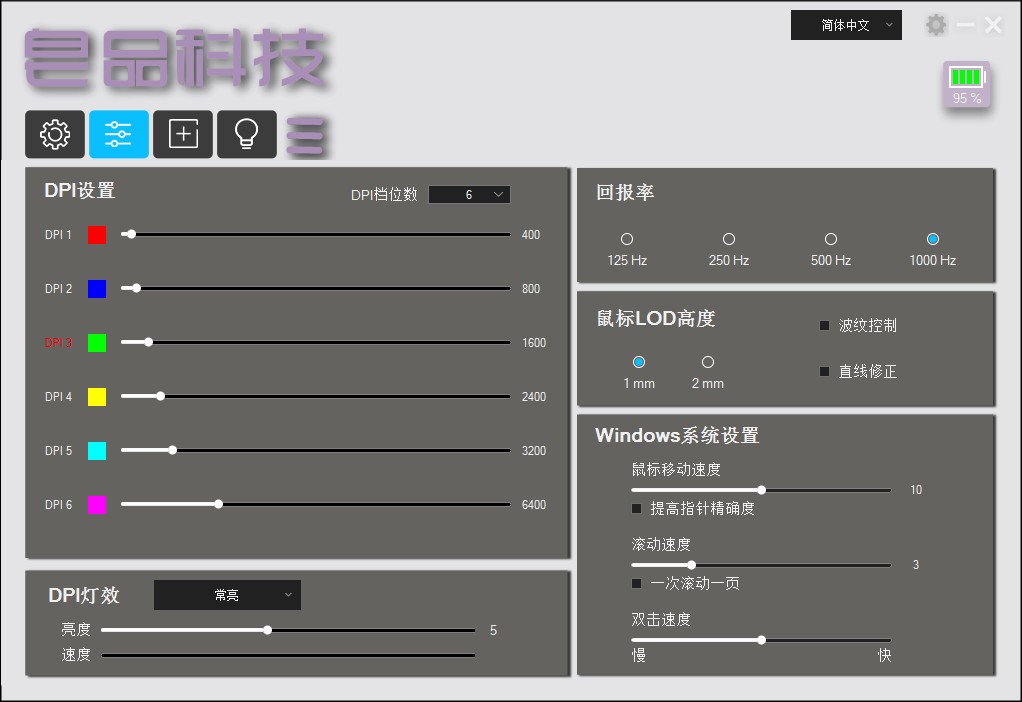
Task: Select the highlighted DPI 3 profile label
Action: (57, 342)
